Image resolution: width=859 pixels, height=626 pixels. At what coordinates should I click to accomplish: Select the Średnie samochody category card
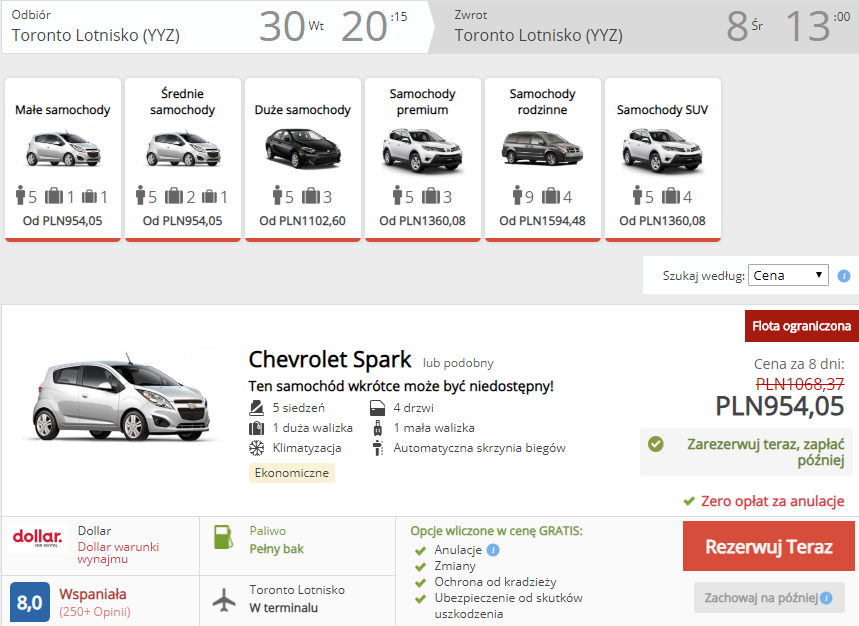coord(183,159)
